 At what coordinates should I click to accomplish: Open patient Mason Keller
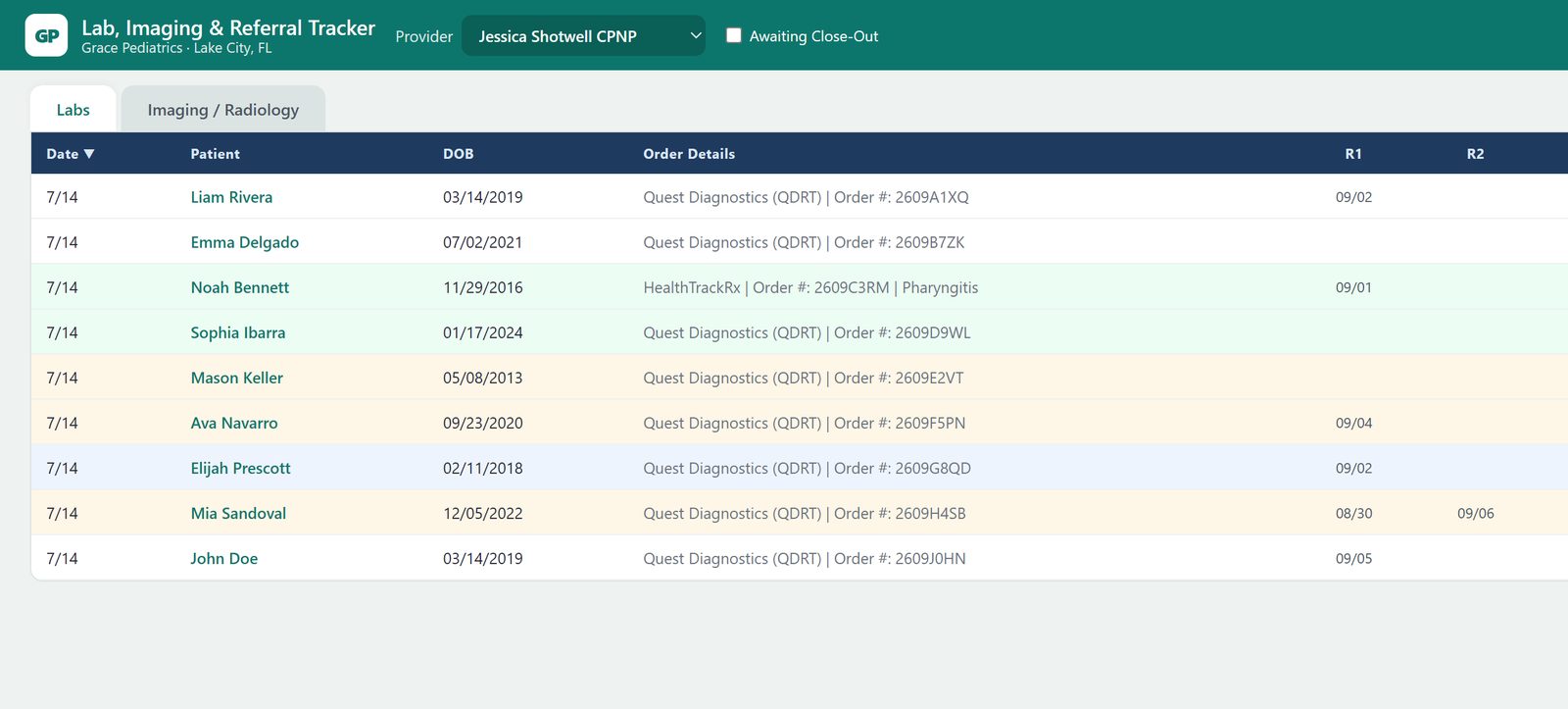[x=237, y=378]
